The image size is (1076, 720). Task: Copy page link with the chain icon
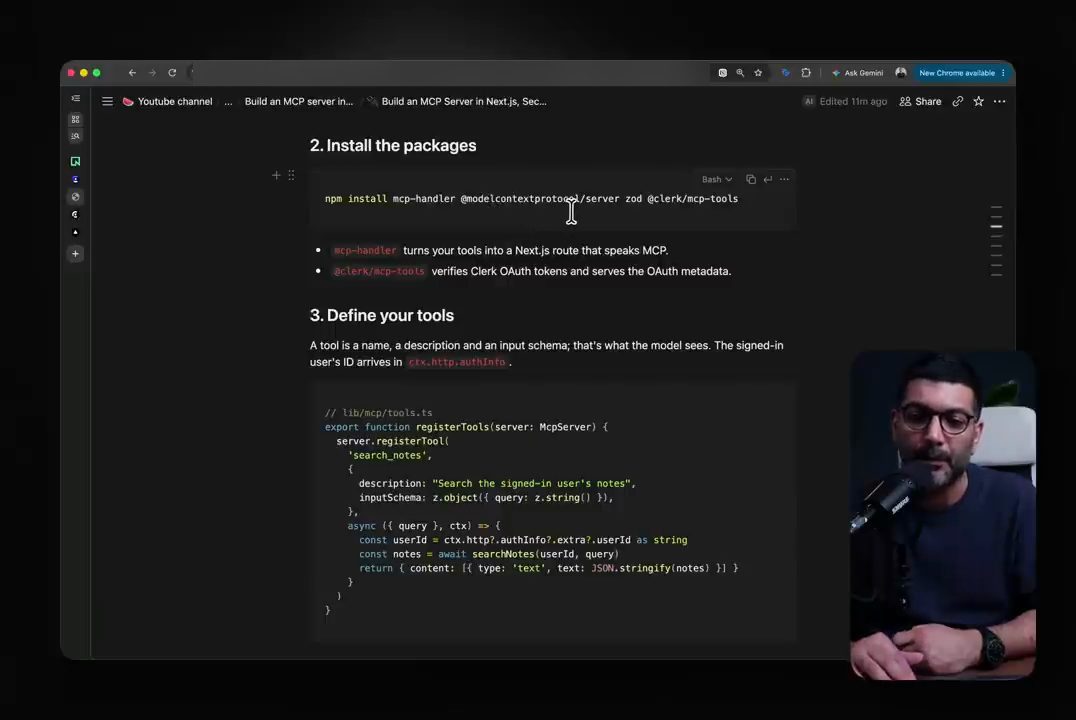pyautogui.click(x=958, y=102)
